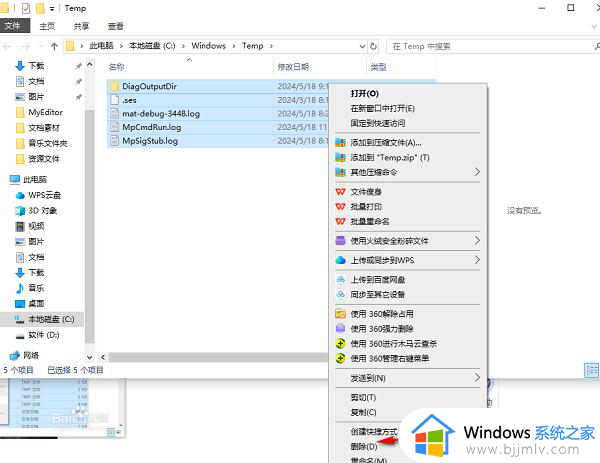The image size is (600, 463).
Task: Open 桌面 in navigation pane
Action: pyautogui.click(x=36, y=303)
